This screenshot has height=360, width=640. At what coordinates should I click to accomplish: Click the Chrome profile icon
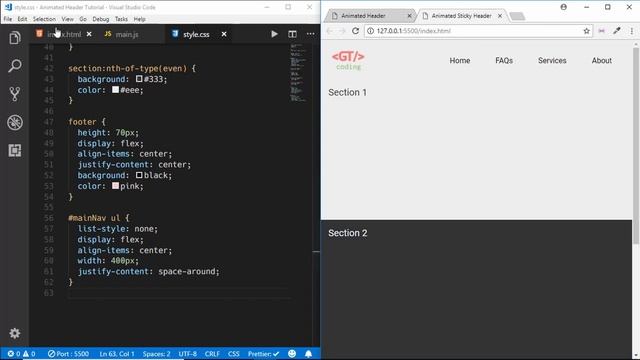(564, 7)
